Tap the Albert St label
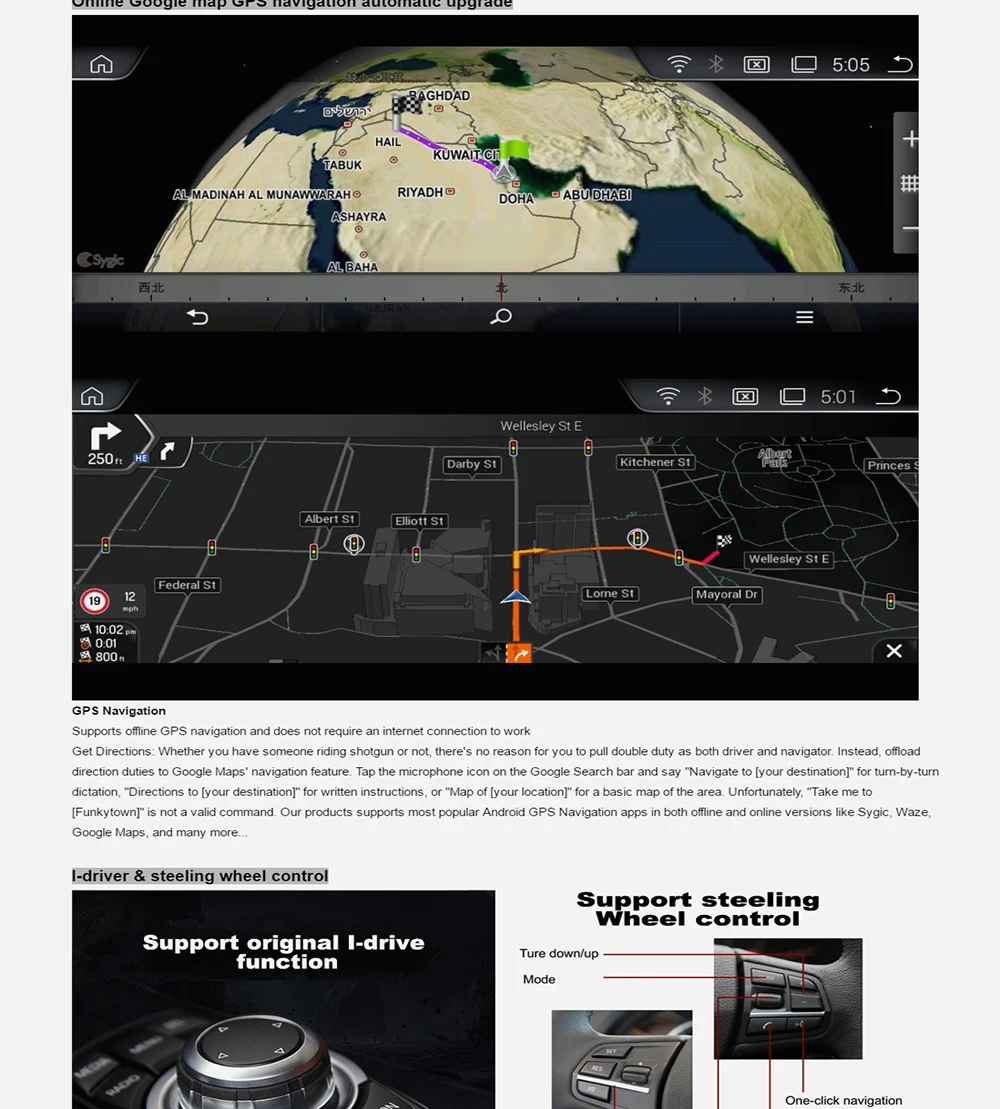1000x1109 pixels. click(329, 518)
